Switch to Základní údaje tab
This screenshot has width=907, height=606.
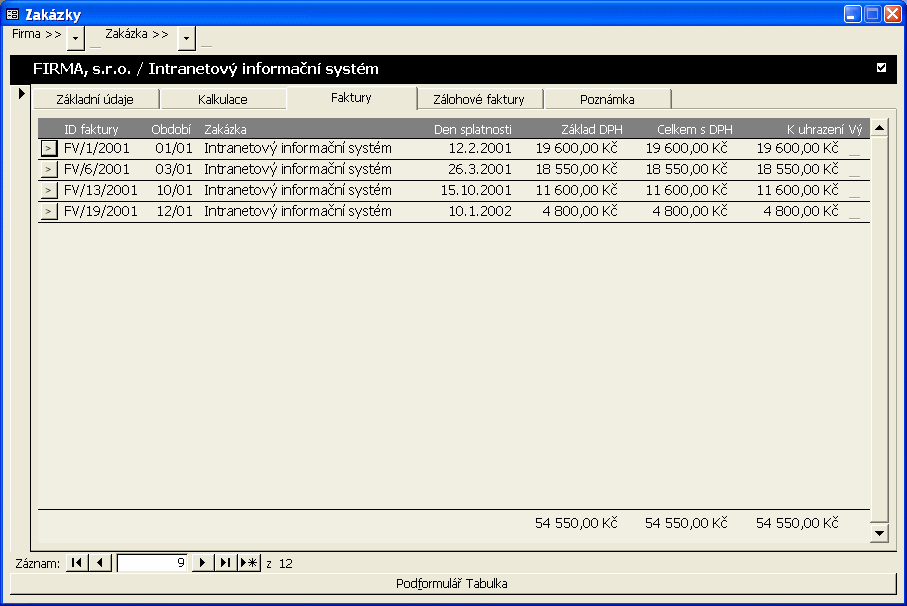point(95,99)
